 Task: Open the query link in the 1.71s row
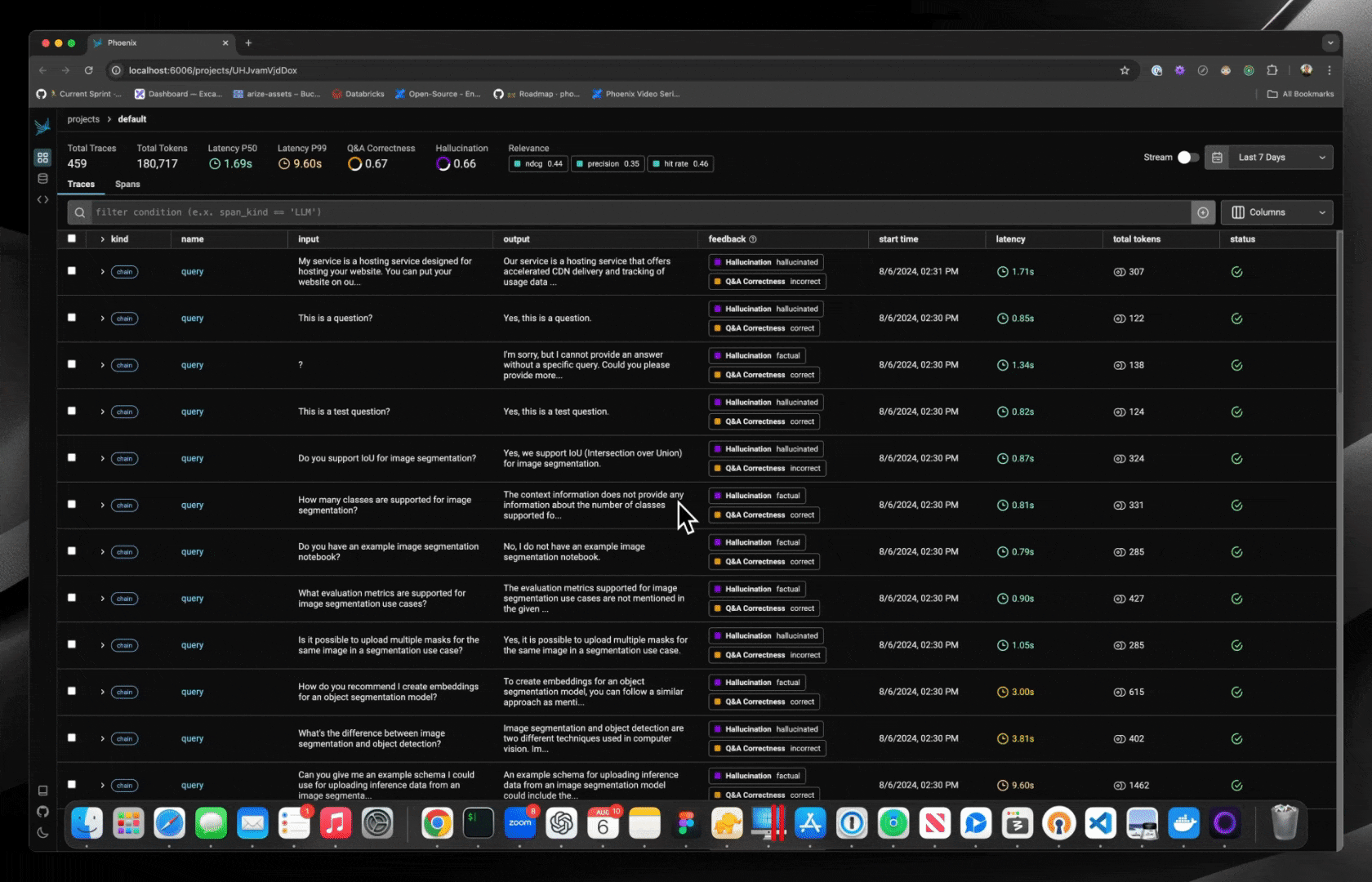click(x=192, y=272)
